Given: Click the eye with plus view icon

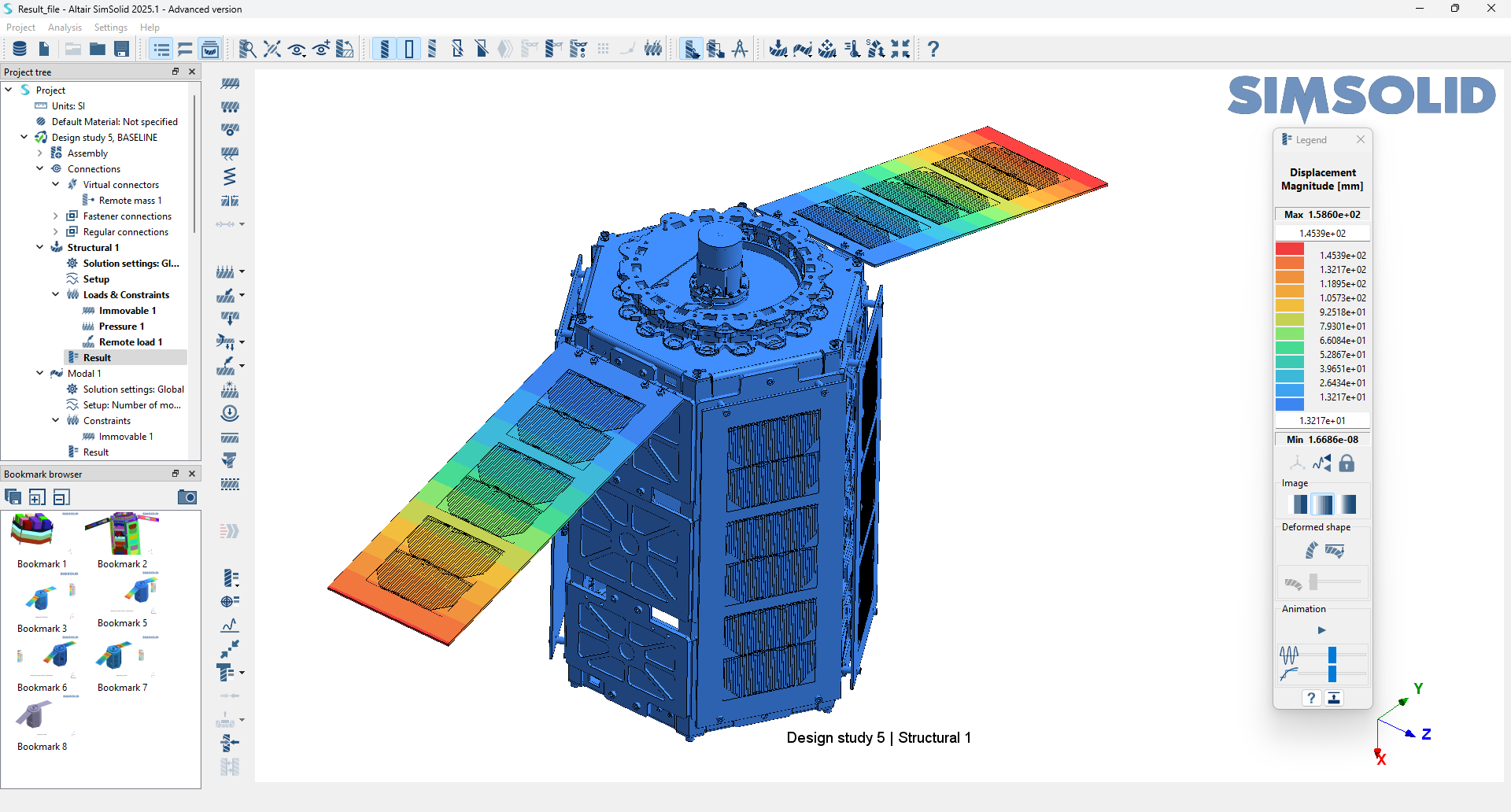Looking at the screenshot, I should (x=321, y=49).
